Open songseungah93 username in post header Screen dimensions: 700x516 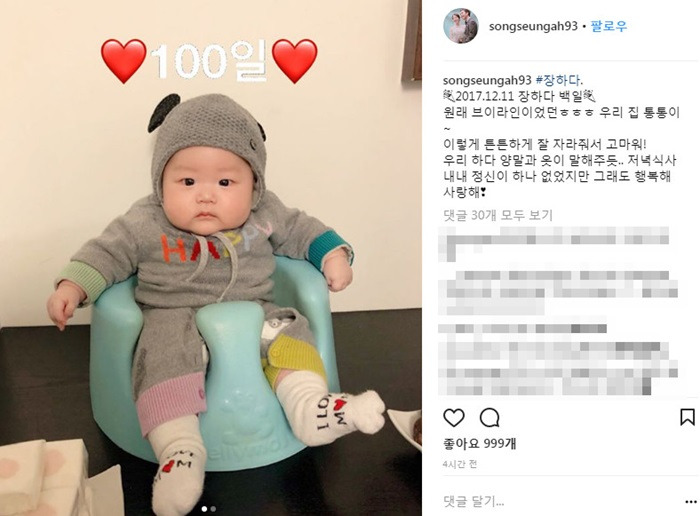pos(533,26)
